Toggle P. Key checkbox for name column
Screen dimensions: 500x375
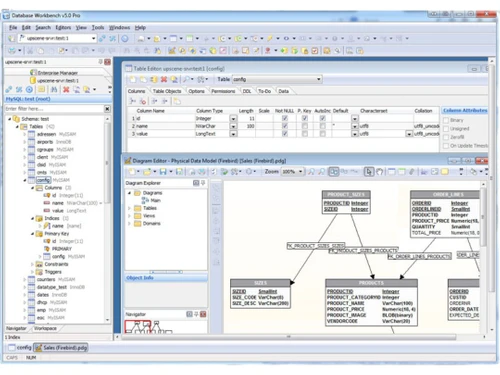[x=305, y=126]
